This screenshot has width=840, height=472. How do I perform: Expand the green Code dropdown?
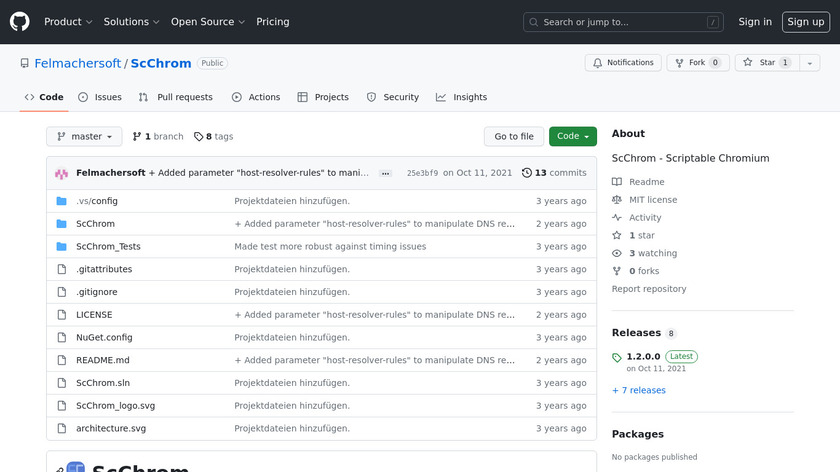pos(572,137)
